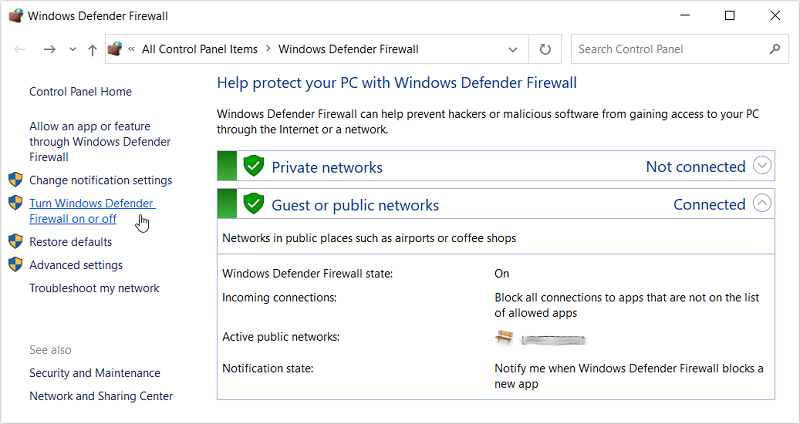Maximize the Windows Defender Firewall window

730,16
